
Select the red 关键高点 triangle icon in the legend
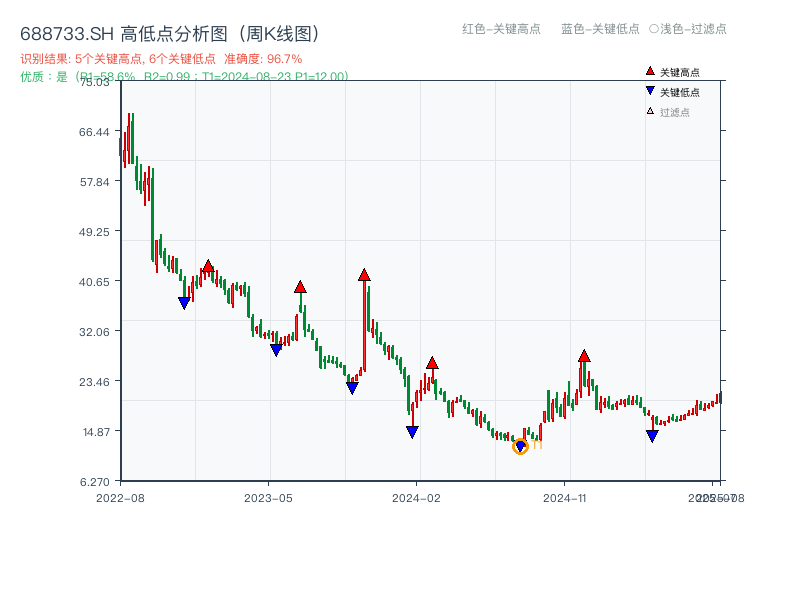point(650,71)
